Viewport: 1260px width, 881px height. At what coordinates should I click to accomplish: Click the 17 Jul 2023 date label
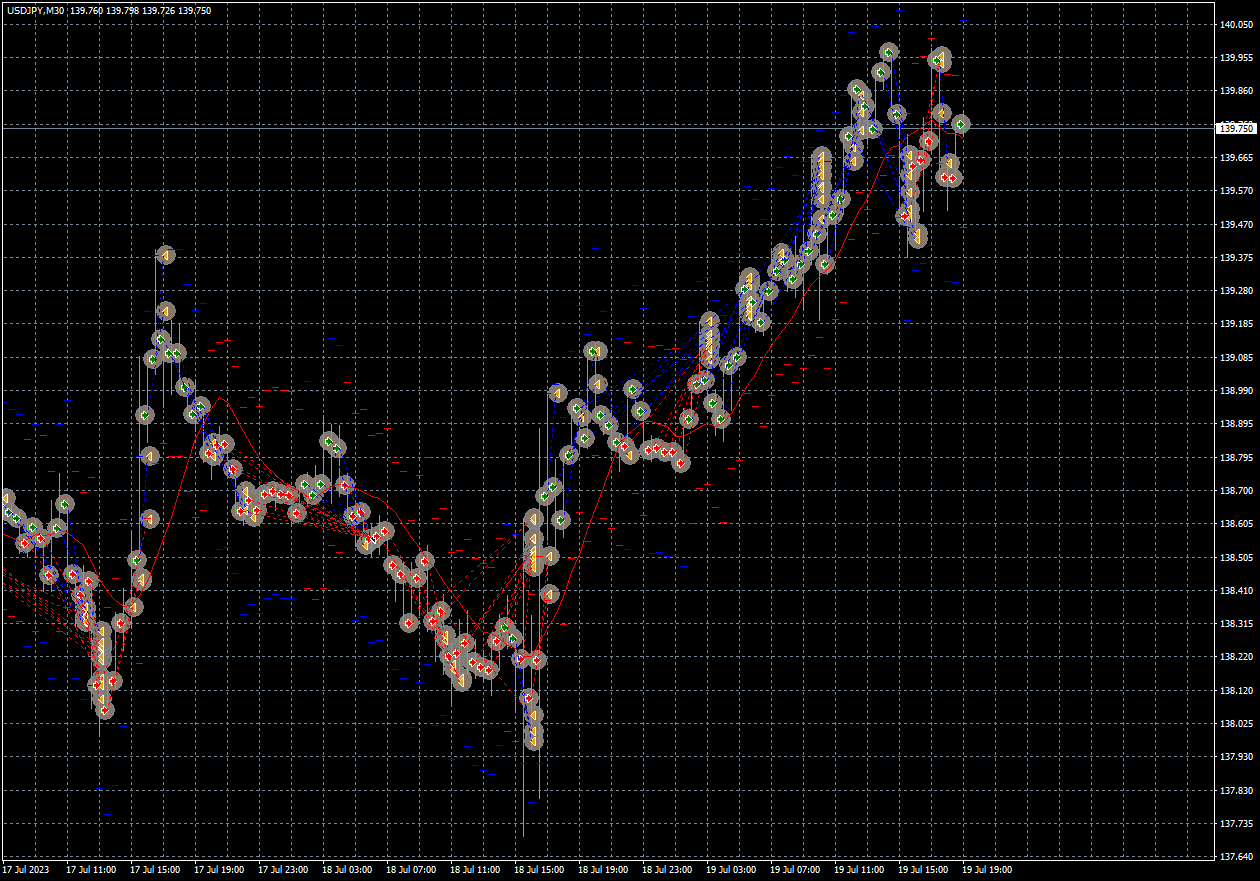point(25,870)
